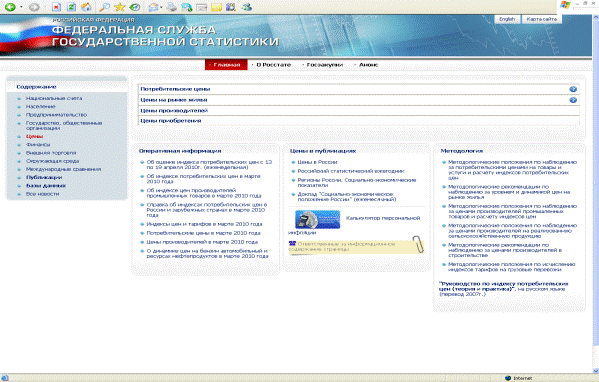Screen dimensions: 599x382
Task: Click the Refresh page icon with green arrows
Action: tap(71, 6)
